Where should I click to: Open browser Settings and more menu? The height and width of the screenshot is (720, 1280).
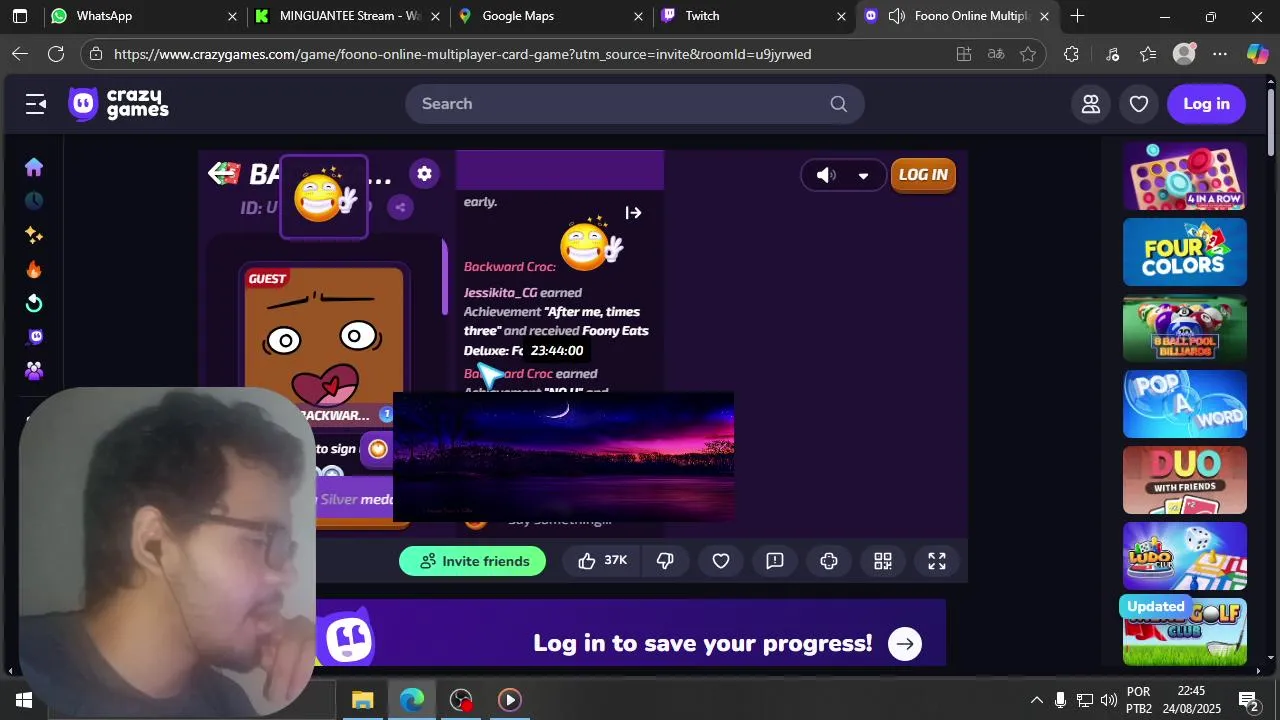[x=1220, y=54]
